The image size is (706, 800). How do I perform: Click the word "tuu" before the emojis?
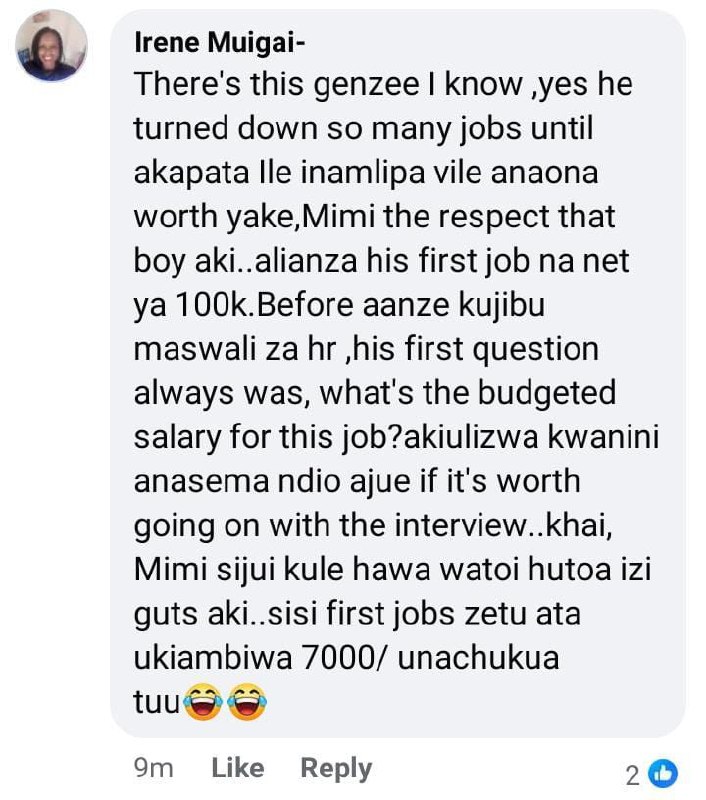157,703
